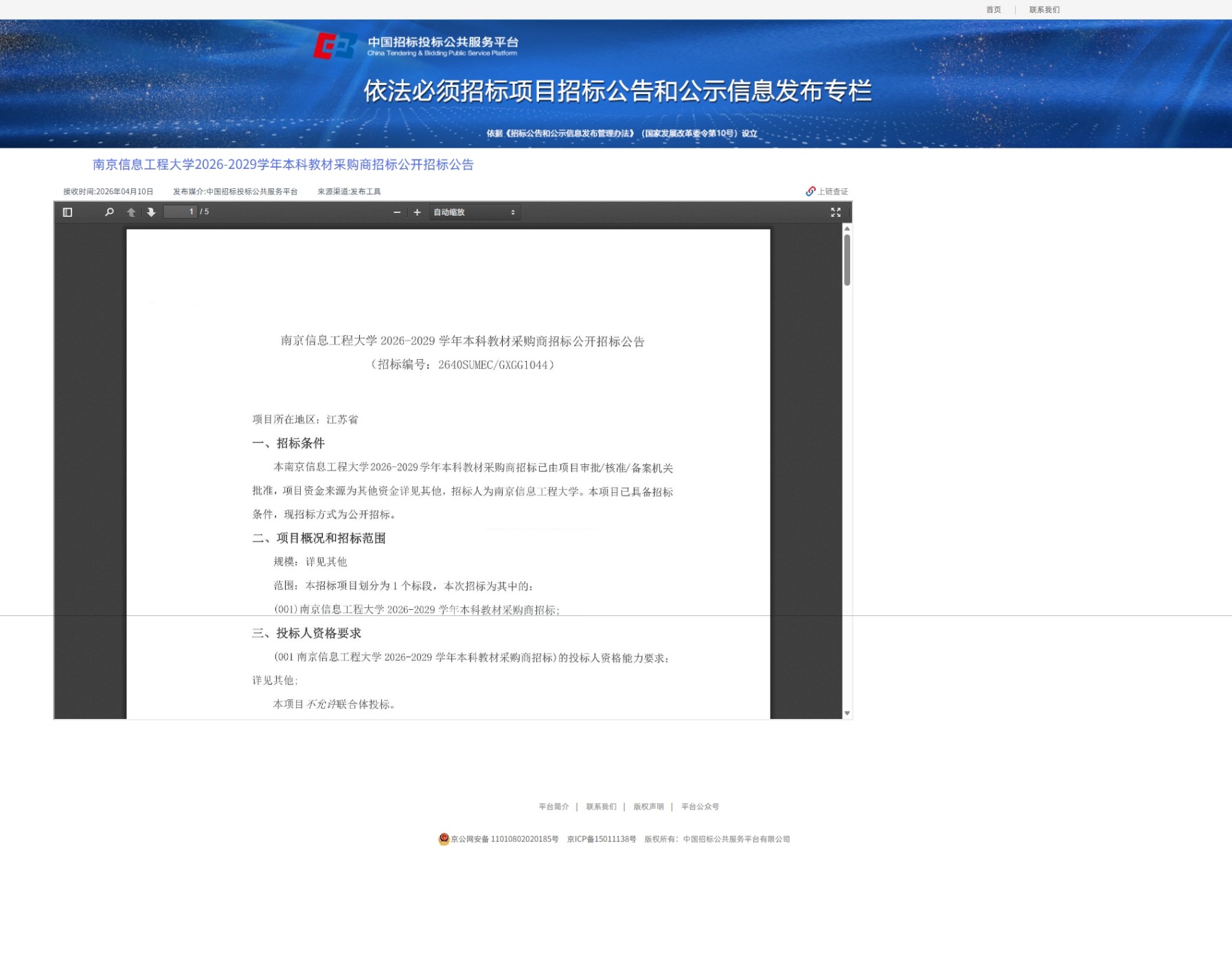This screenshot has height=980, width=1232.
Task: Zoom out the PDF document
Action: tap(397, 212)
